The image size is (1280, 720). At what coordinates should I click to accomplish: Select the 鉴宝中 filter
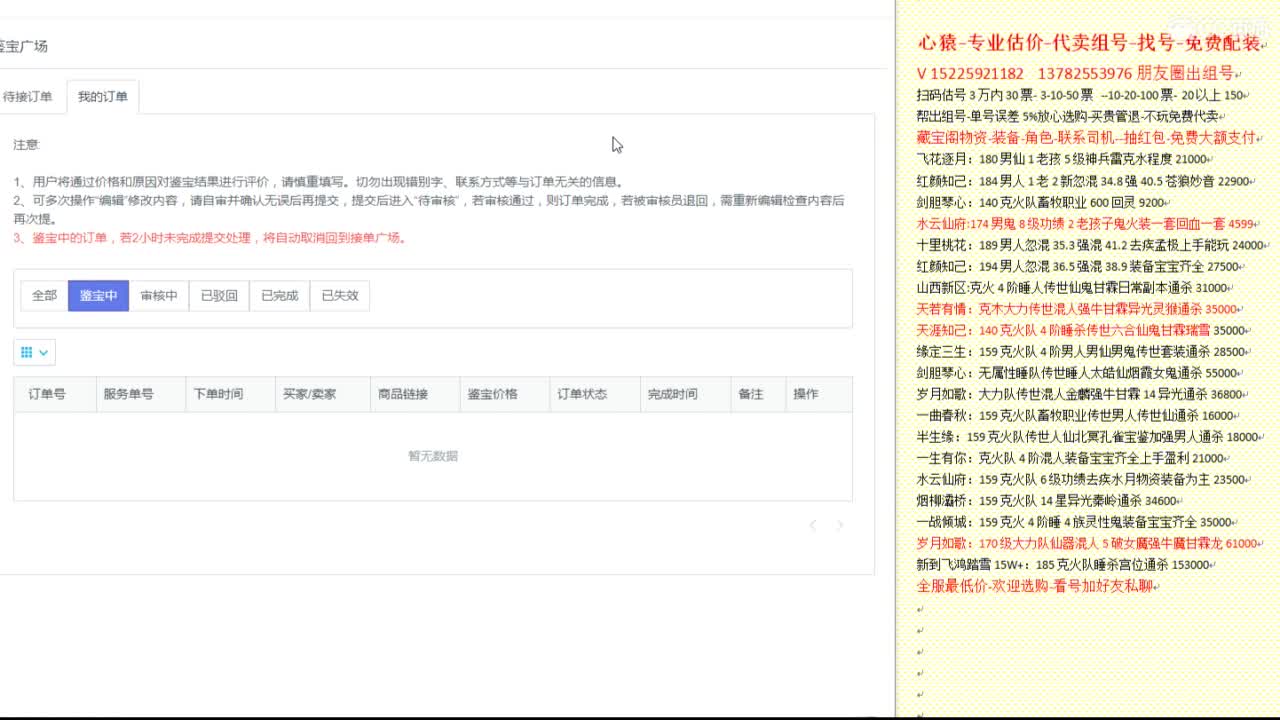pyautogui.click(x=98, y=295)
